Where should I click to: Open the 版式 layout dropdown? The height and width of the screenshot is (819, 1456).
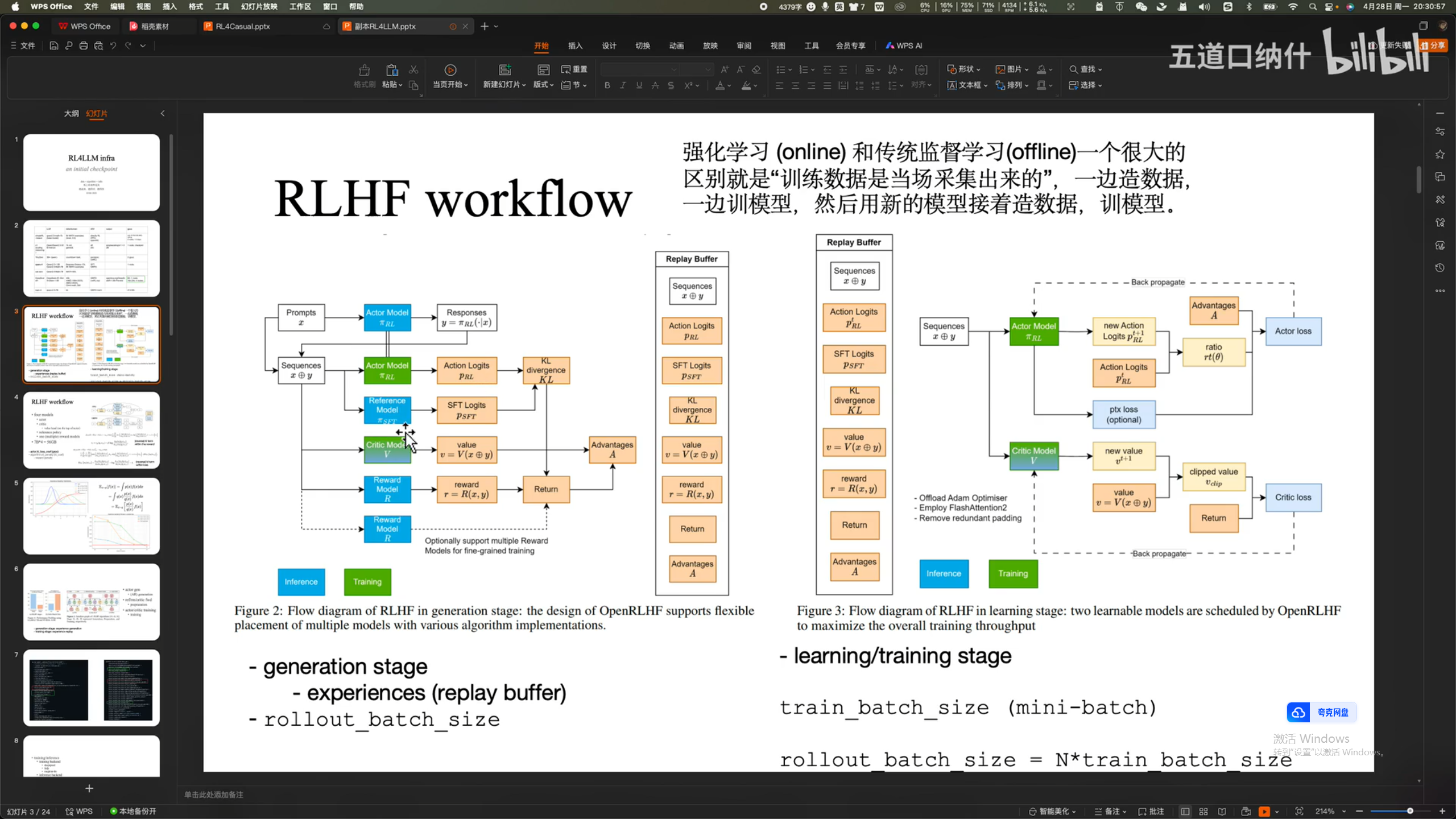tap(543, 85)
